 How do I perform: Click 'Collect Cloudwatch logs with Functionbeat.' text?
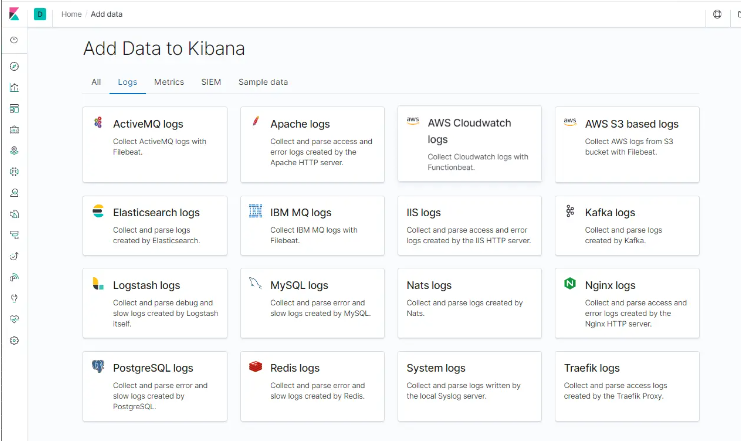tap(478, 162)
